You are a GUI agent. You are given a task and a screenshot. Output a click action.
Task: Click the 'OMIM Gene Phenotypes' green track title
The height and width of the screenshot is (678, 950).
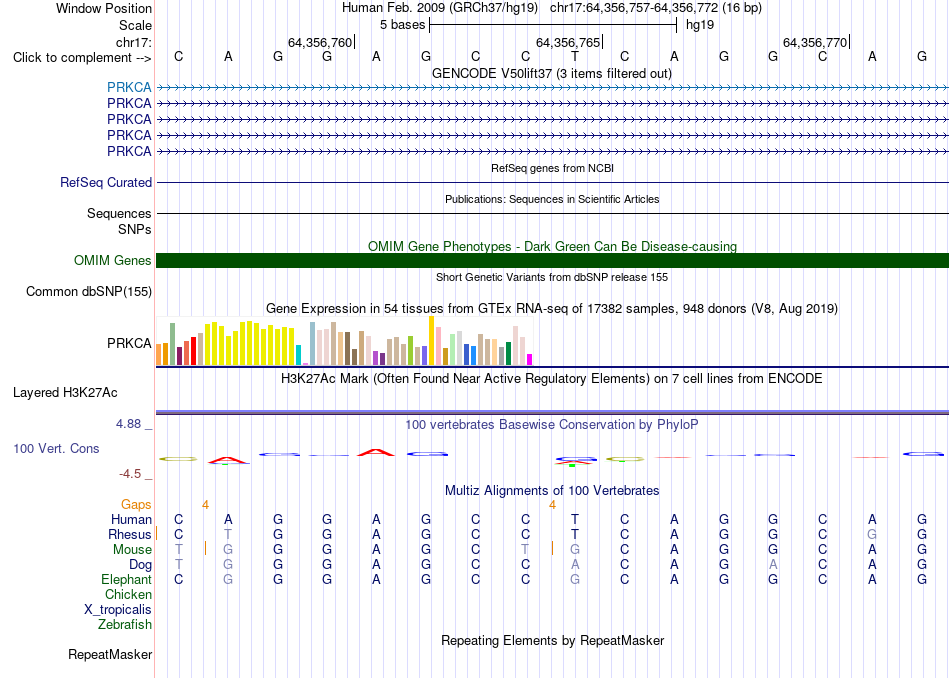click(553, 247)
